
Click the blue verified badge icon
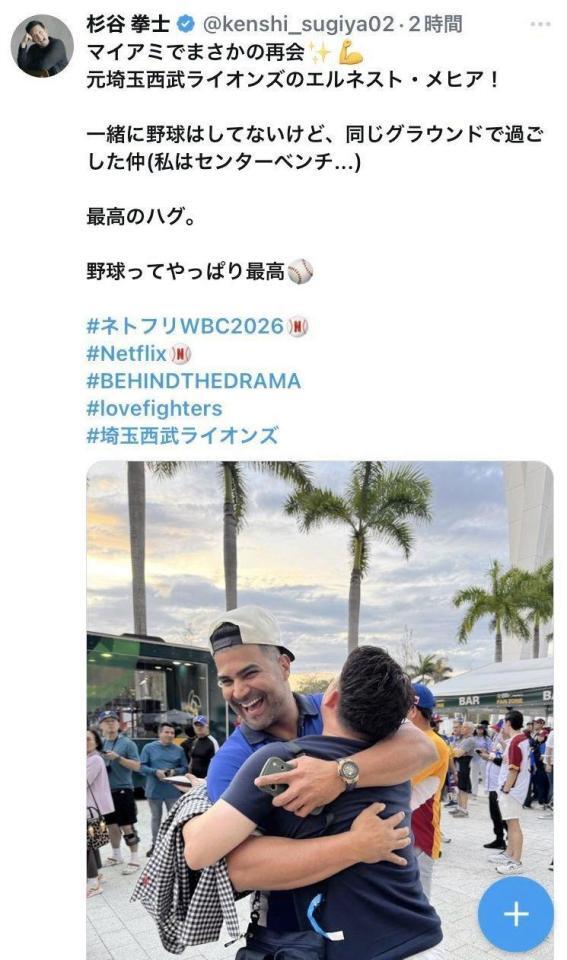(186, 24)
